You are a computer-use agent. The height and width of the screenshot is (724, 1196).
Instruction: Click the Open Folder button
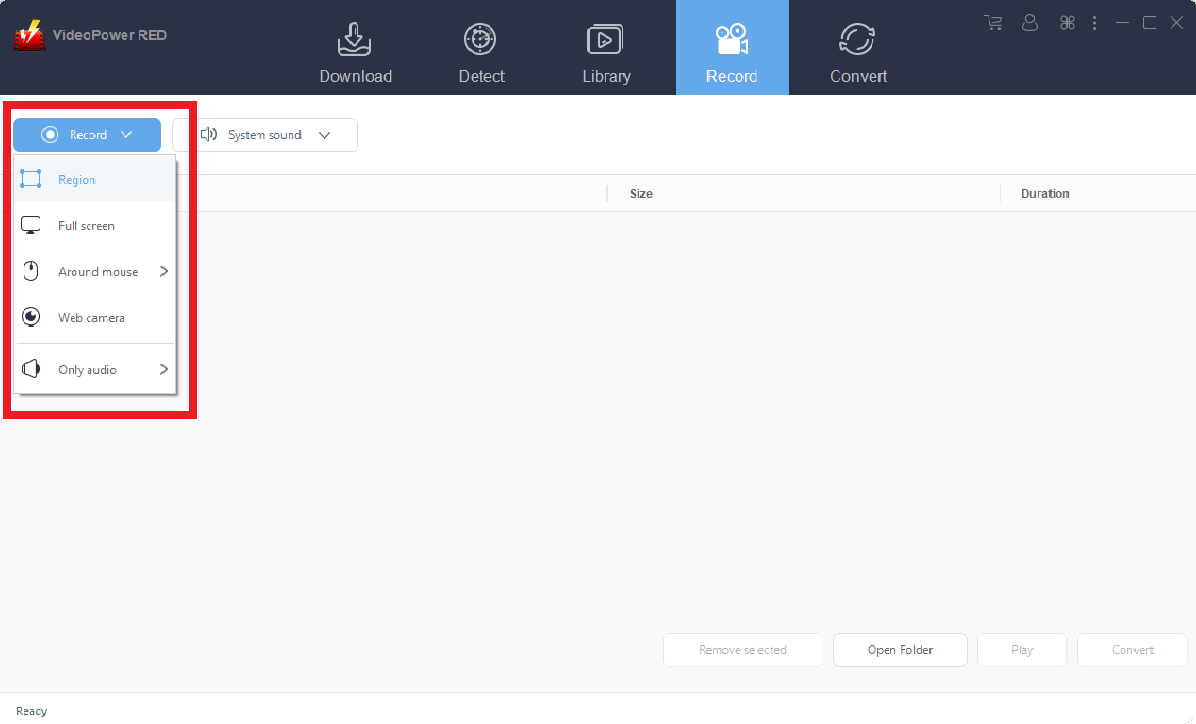pos(899,649)
